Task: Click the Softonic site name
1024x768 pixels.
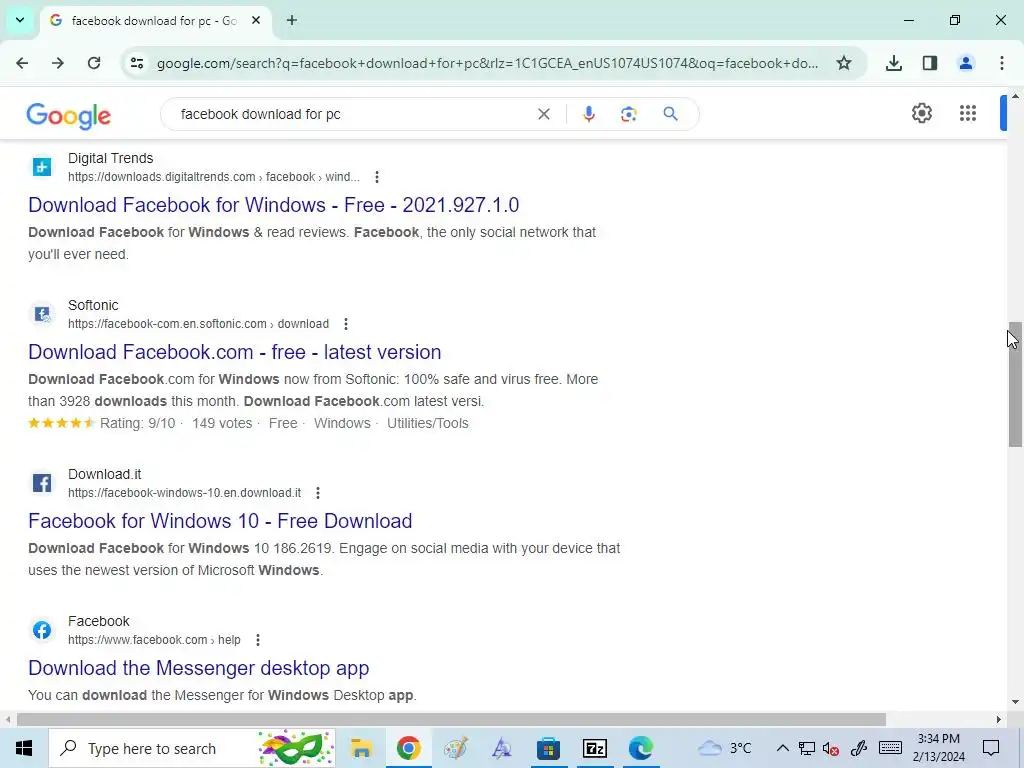Action: [93, 306]
